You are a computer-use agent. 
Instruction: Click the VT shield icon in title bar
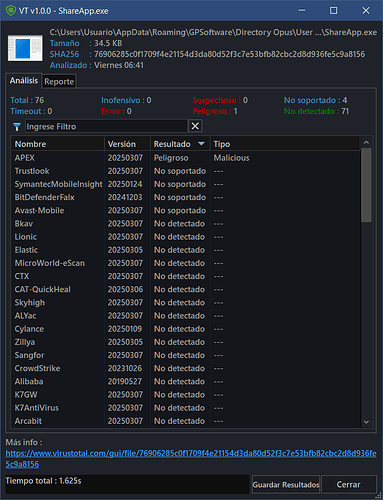click(x=11, y=11)
